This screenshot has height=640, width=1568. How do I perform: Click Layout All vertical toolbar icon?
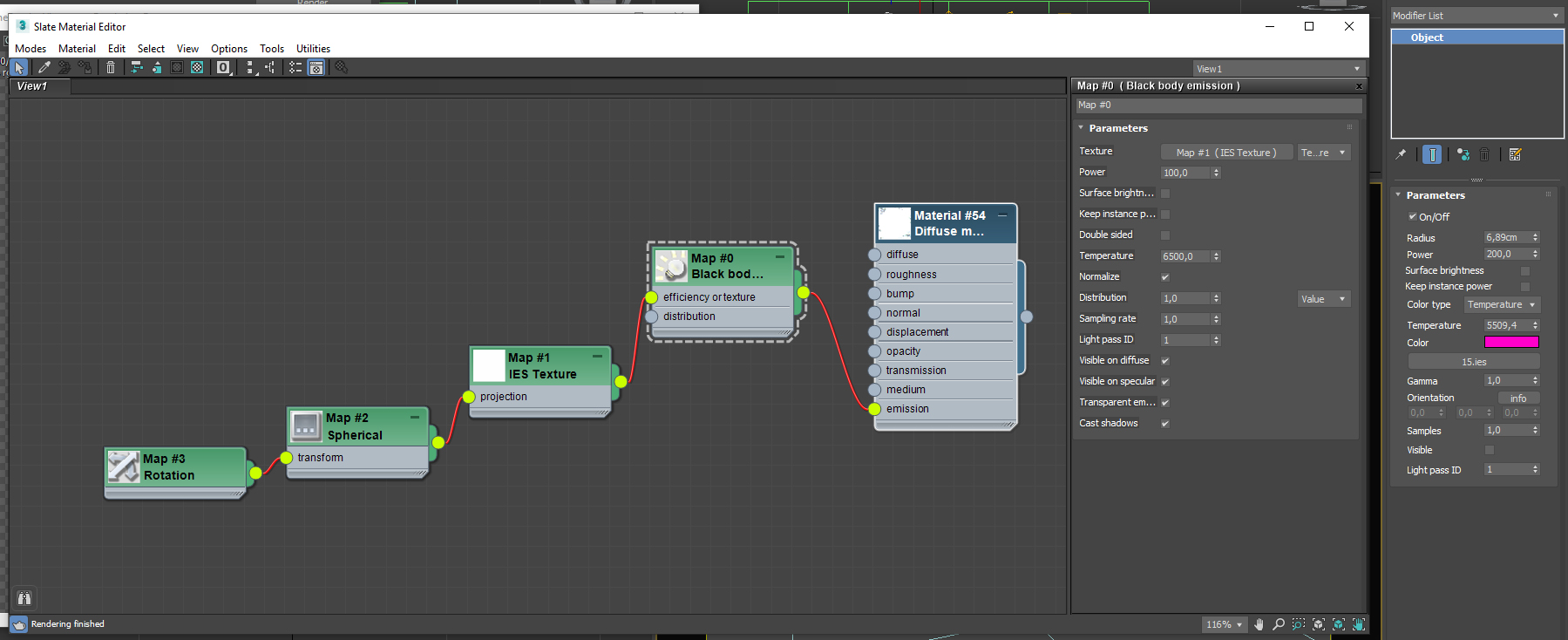click(251, 67)
